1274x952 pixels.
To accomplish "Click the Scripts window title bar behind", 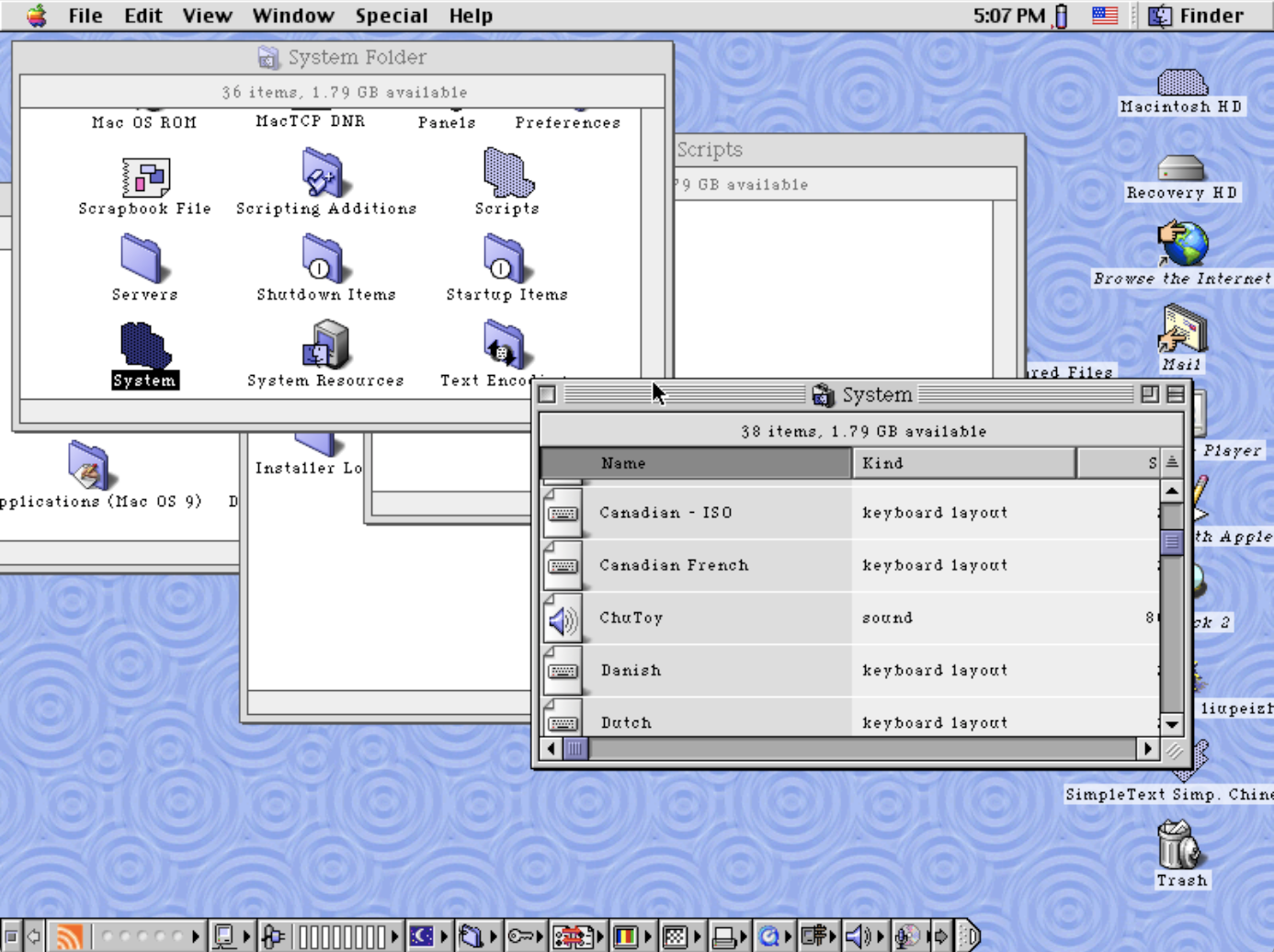I will (x=850, y=150).
